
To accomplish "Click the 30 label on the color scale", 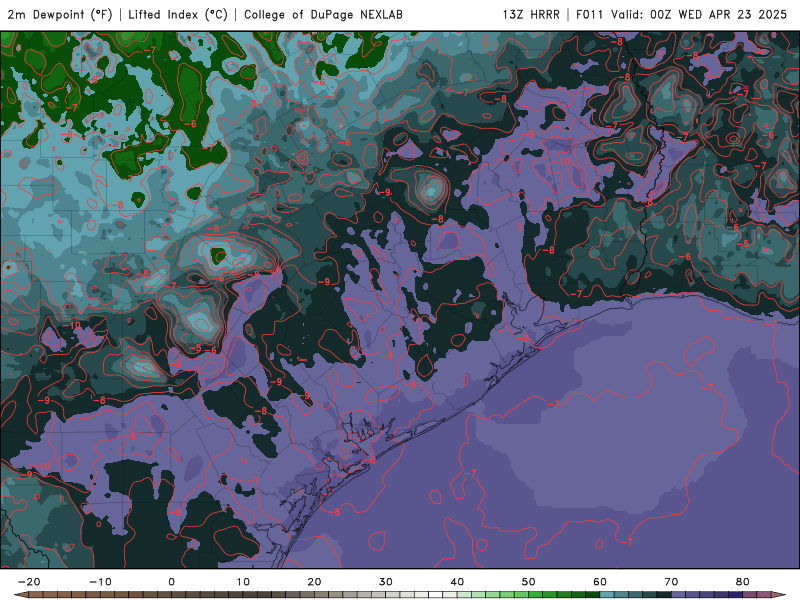I will coord(386,582).
